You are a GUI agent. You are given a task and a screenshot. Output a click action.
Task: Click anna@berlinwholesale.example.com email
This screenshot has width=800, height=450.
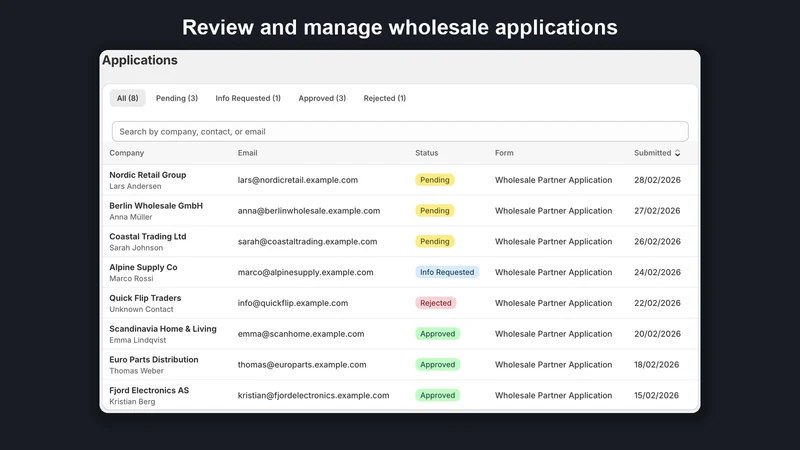tap(309, 211)
